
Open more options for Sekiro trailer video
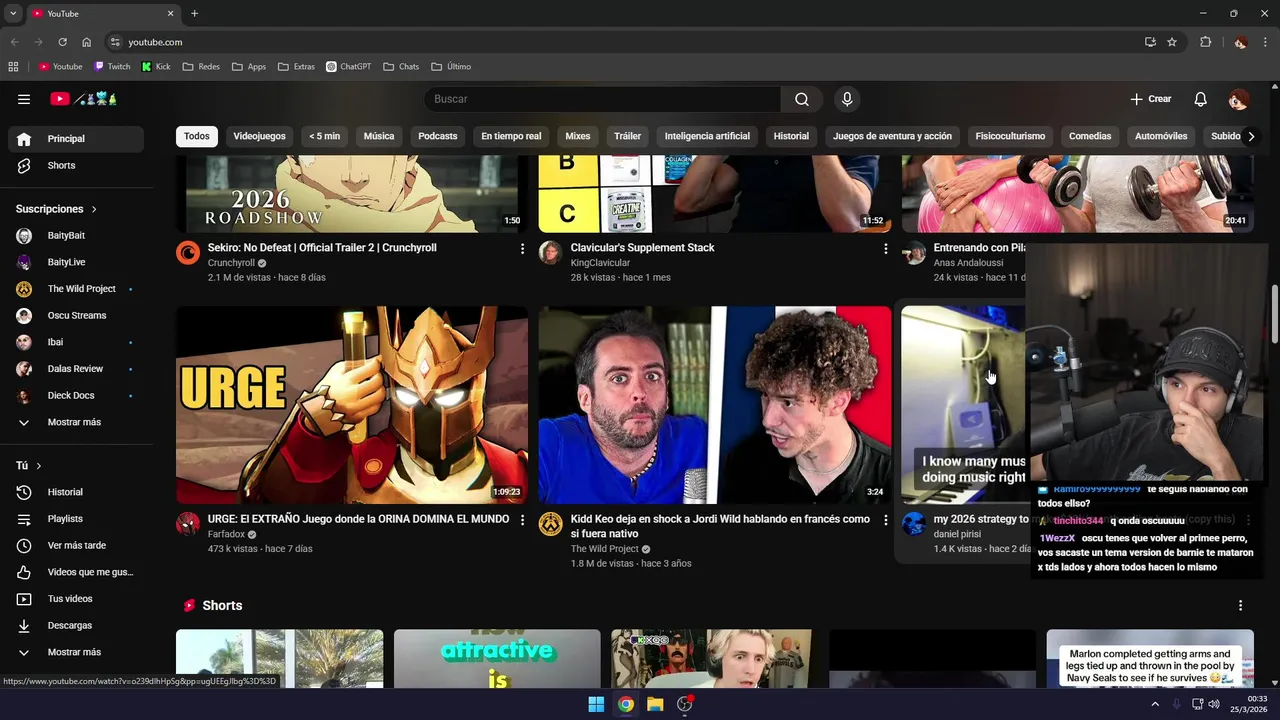pos(522,248)
